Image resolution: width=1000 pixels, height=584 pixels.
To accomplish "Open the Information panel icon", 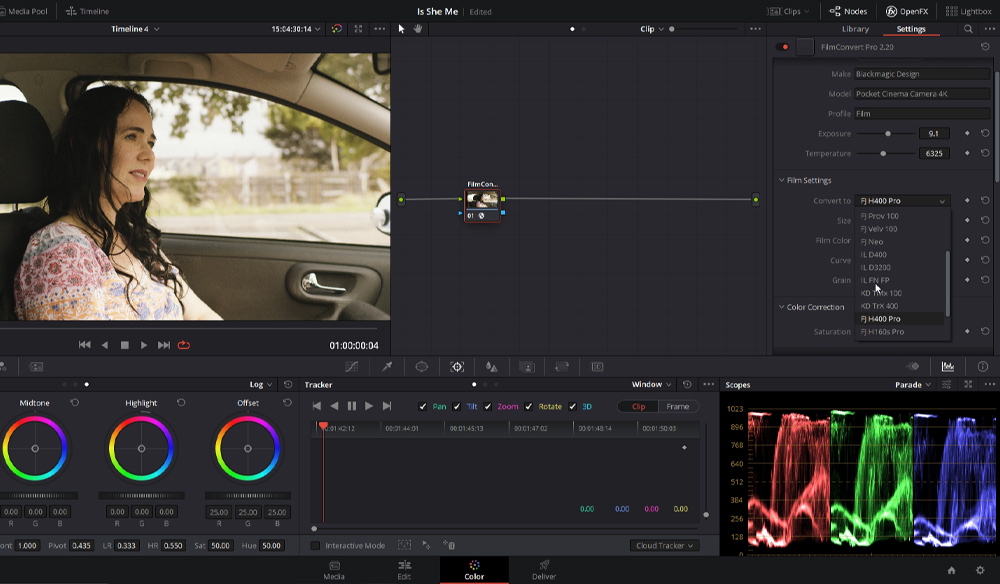I will pos(983,367).
